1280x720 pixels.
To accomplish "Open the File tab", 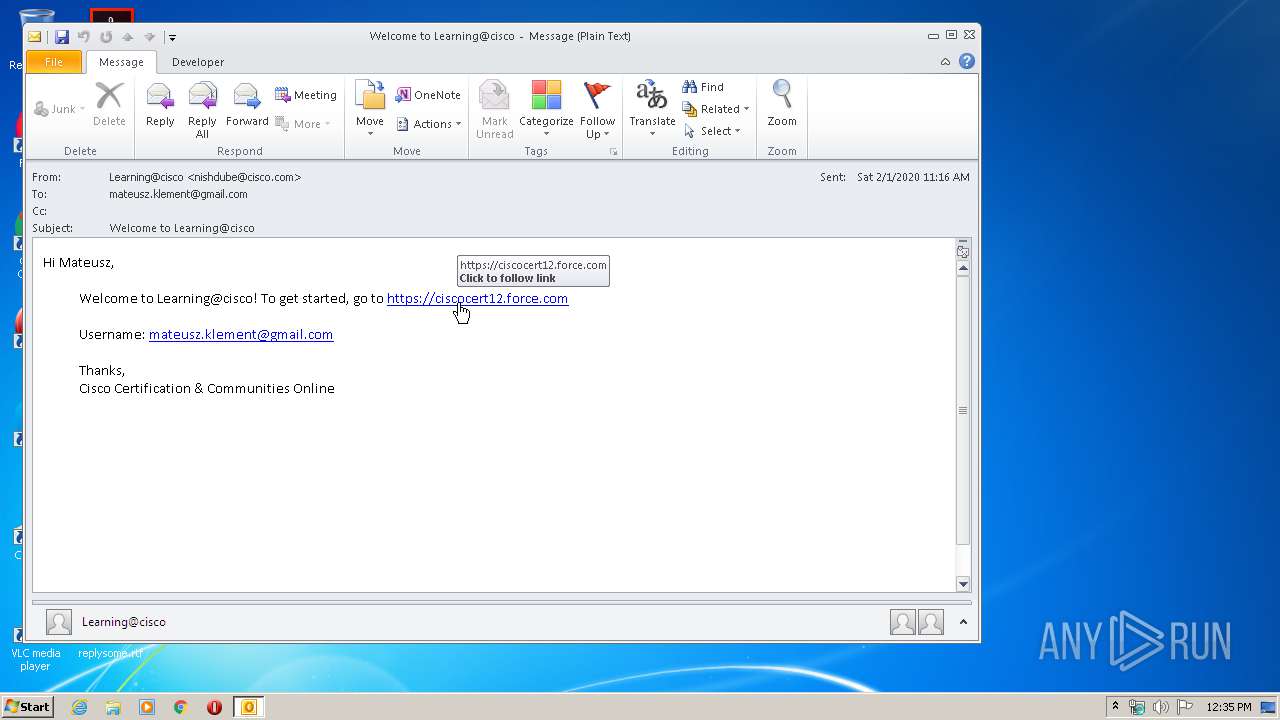I will (x=54, y=62).
